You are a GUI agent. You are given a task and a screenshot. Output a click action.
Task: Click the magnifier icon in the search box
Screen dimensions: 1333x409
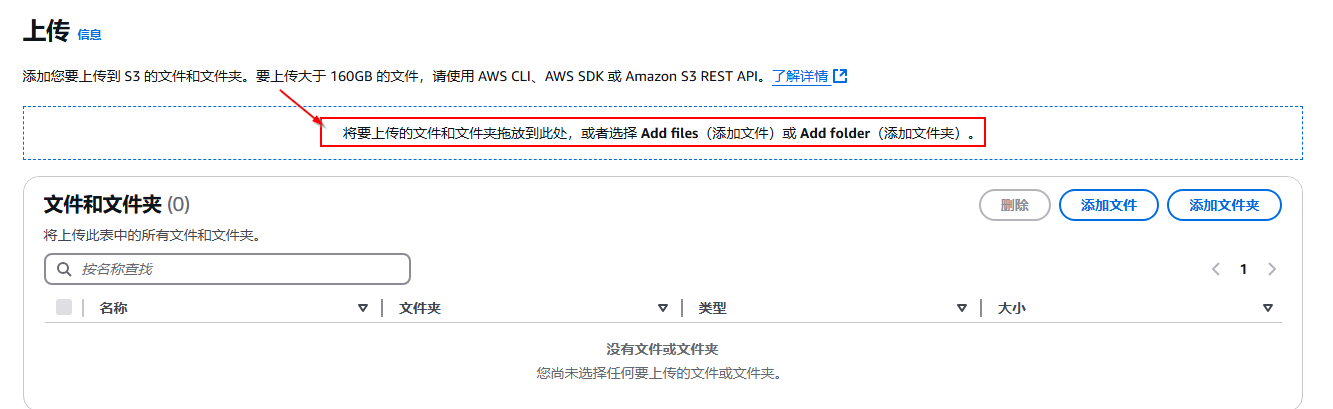coord(65,269)
